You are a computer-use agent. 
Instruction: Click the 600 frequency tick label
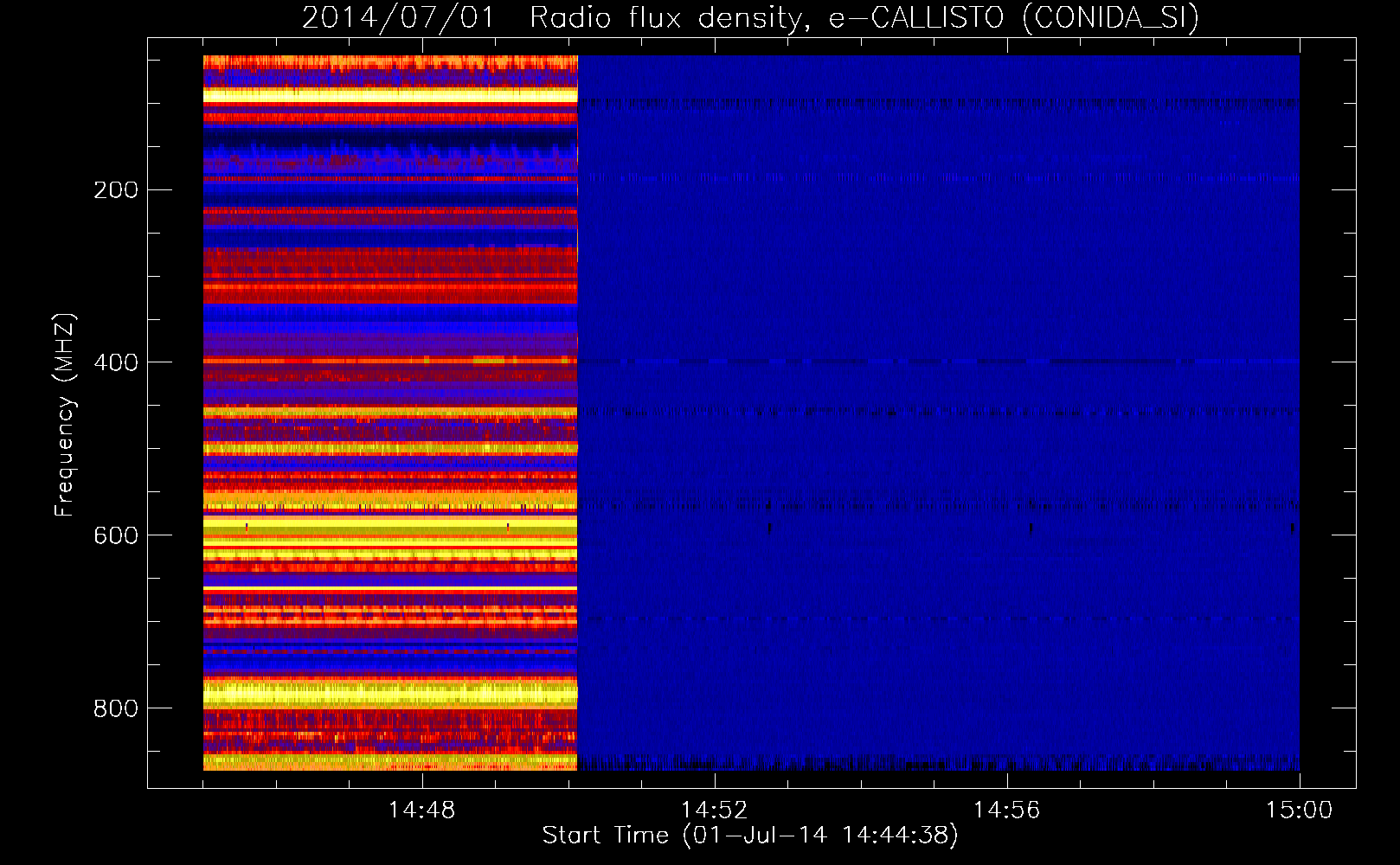pos(116,536)
